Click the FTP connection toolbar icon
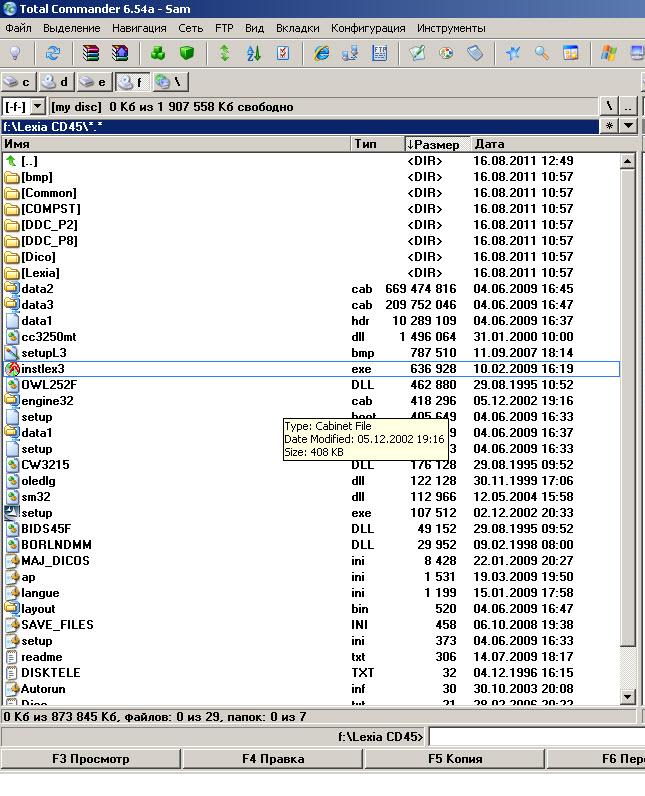 point(380,53)
